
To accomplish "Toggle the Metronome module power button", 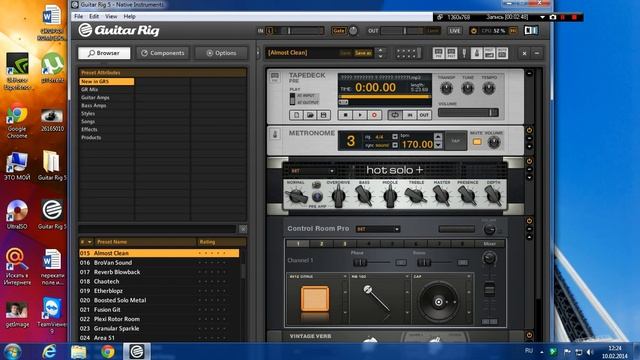I will (529, 131).
